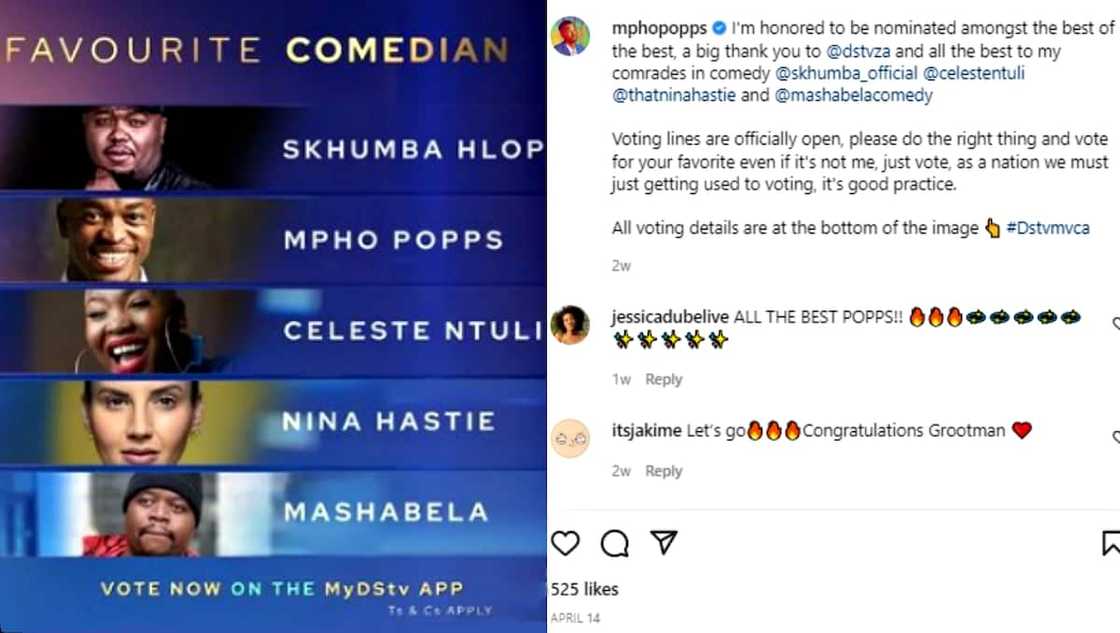The image size is (1120, 633).
Task: Click the Favourite Comedian nominees image
Action: tap(273, 316)
